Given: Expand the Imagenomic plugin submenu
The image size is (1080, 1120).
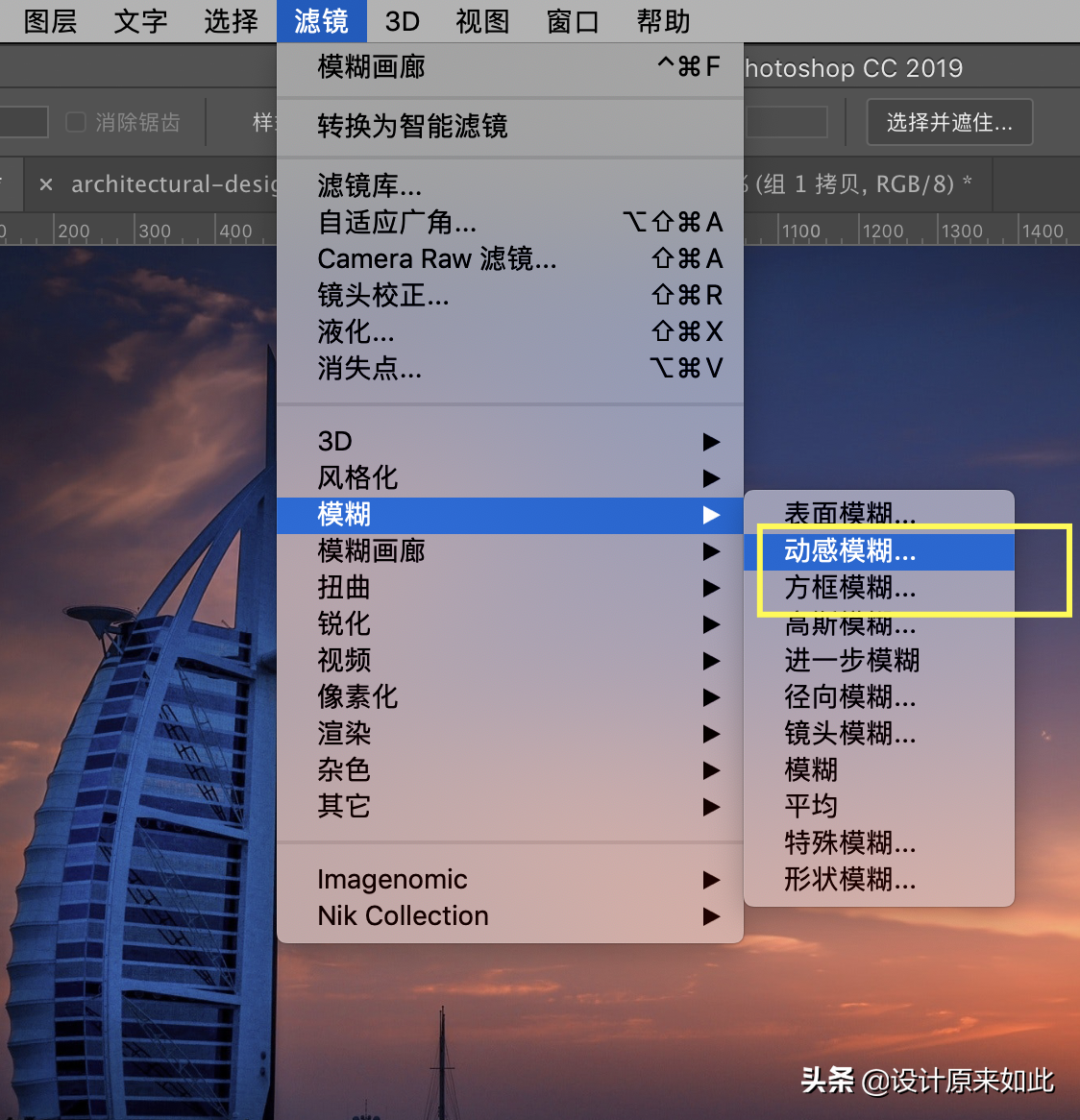Looking at the screenshot, I should click(510, 879).
